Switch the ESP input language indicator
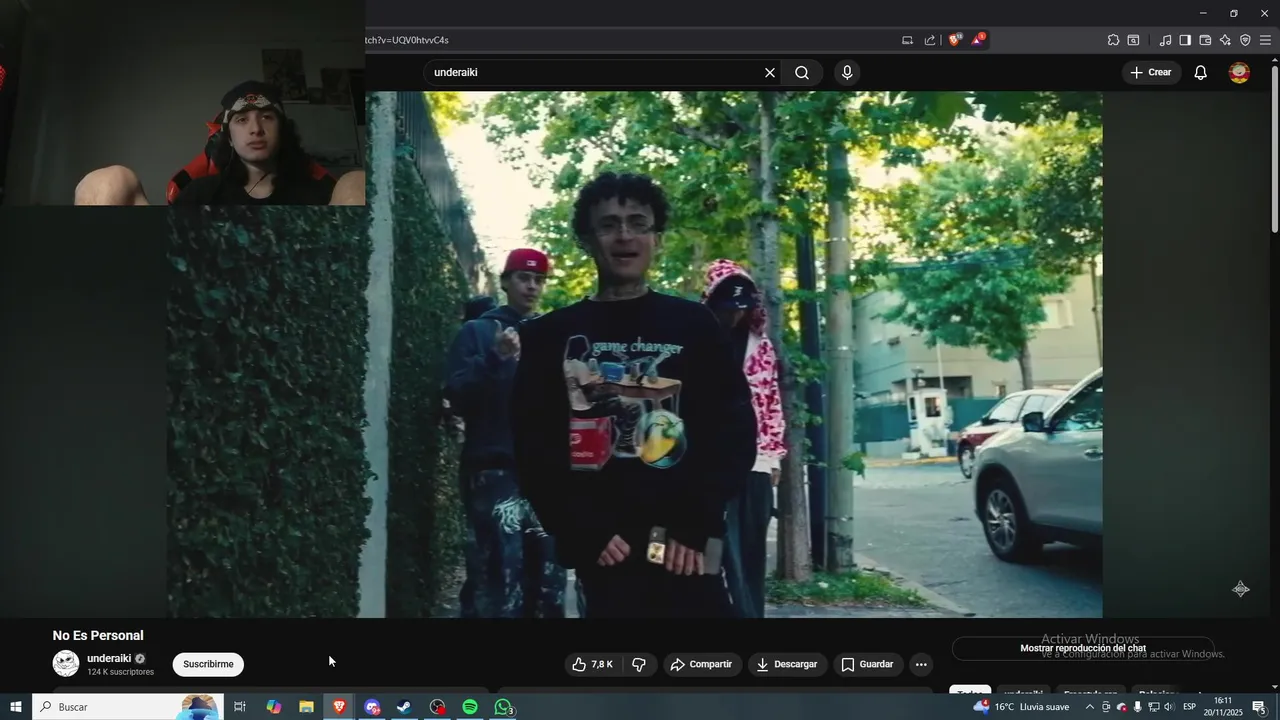The height and width of the screenshot is (720, 1280). 1190,707
